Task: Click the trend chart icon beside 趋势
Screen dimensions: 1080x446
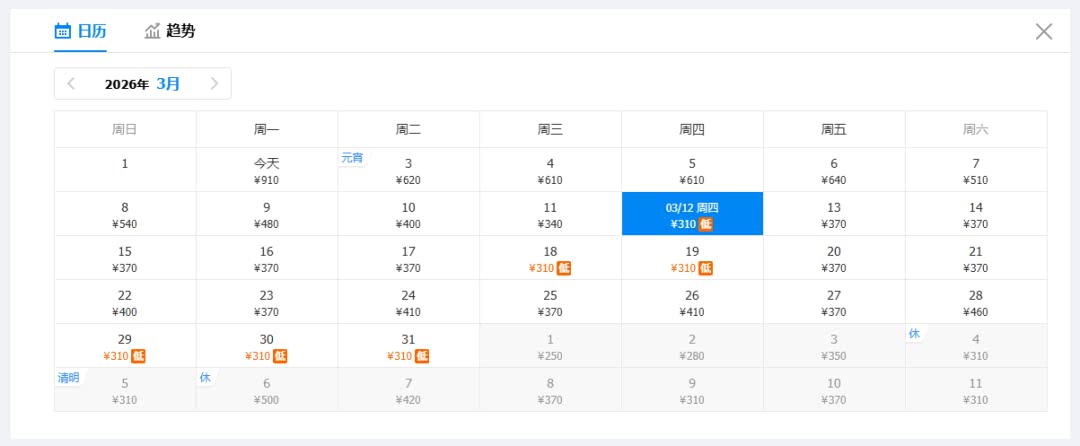Action: pyautogui.click(x=152, y=31)
